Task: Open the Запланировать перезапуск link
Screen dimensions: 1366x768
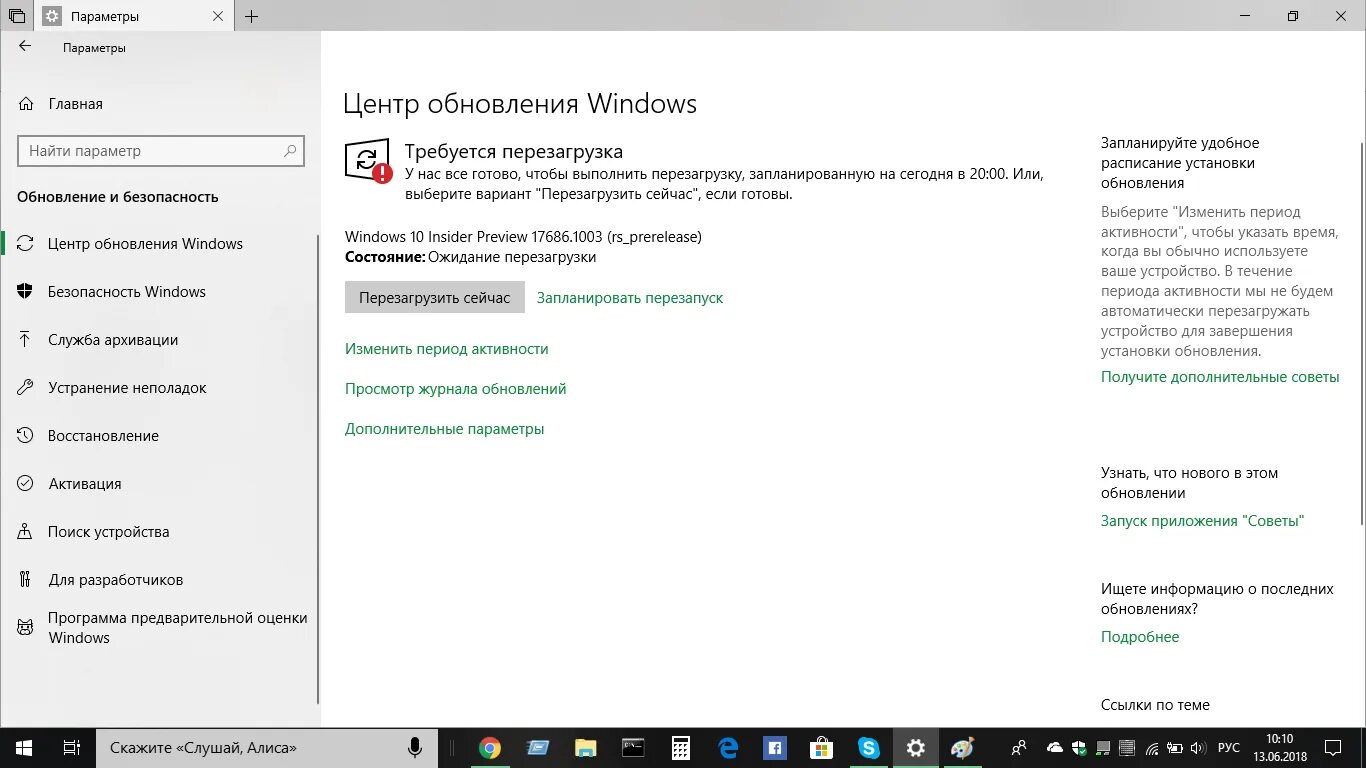Action: pyautogui.click(x=630, y=298)
